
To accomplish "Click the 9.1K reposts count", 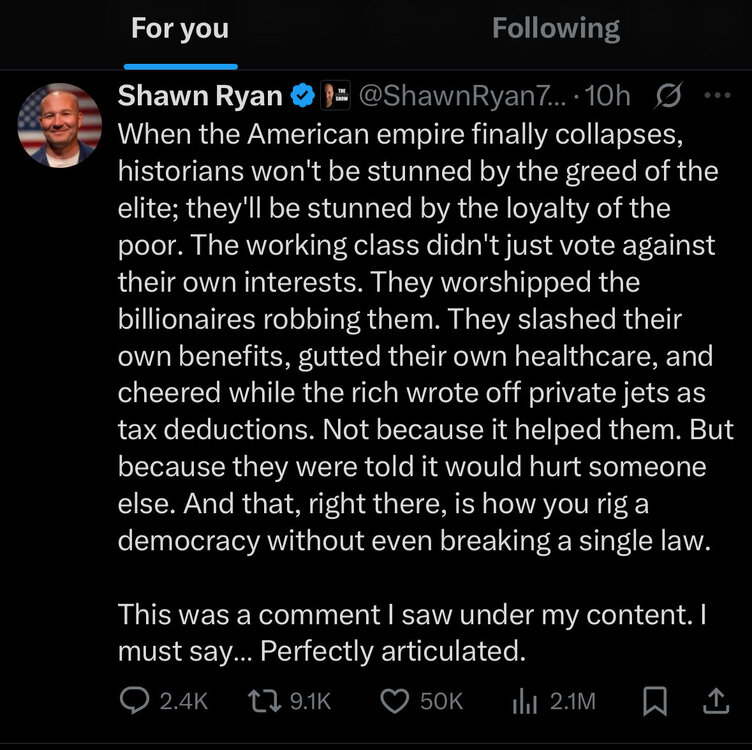I will 309,702.
